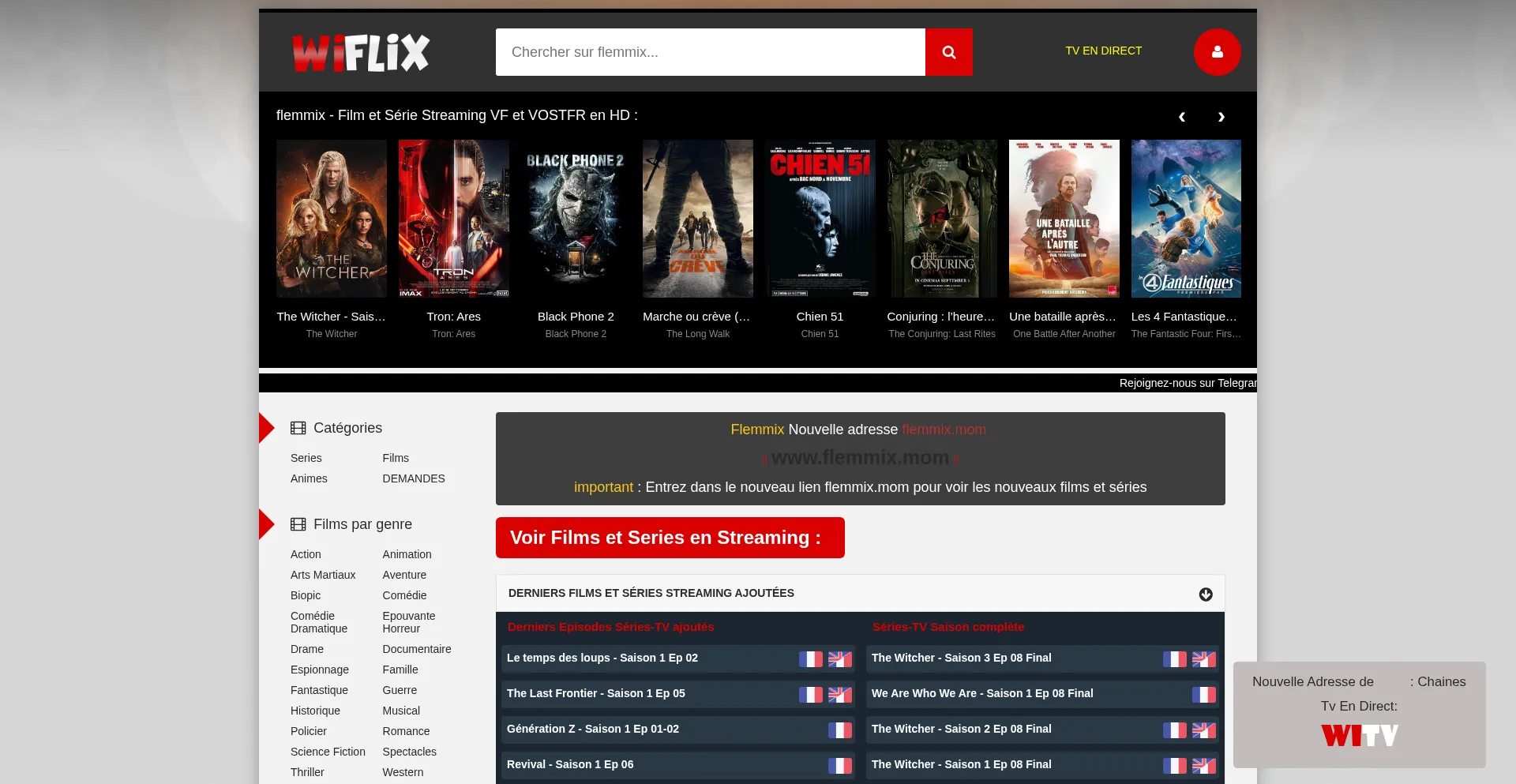This screenshot has width=1516, height=784.
Task: Choose Biopic genre
Action: pyautogui.click(x=306, y=595)
